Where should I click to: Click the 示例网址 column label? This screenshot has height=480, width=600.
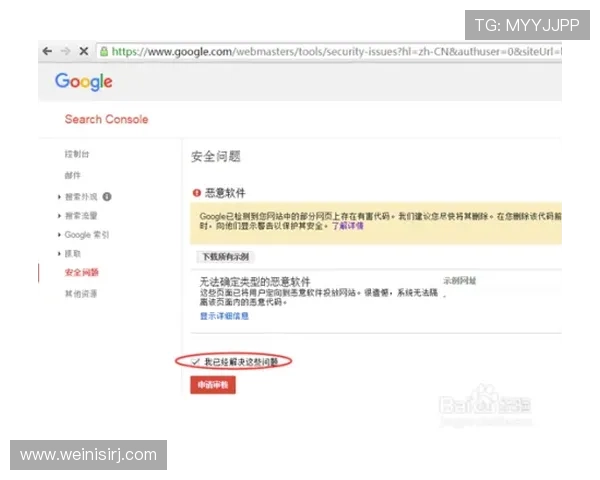click(x=460, y=281)
